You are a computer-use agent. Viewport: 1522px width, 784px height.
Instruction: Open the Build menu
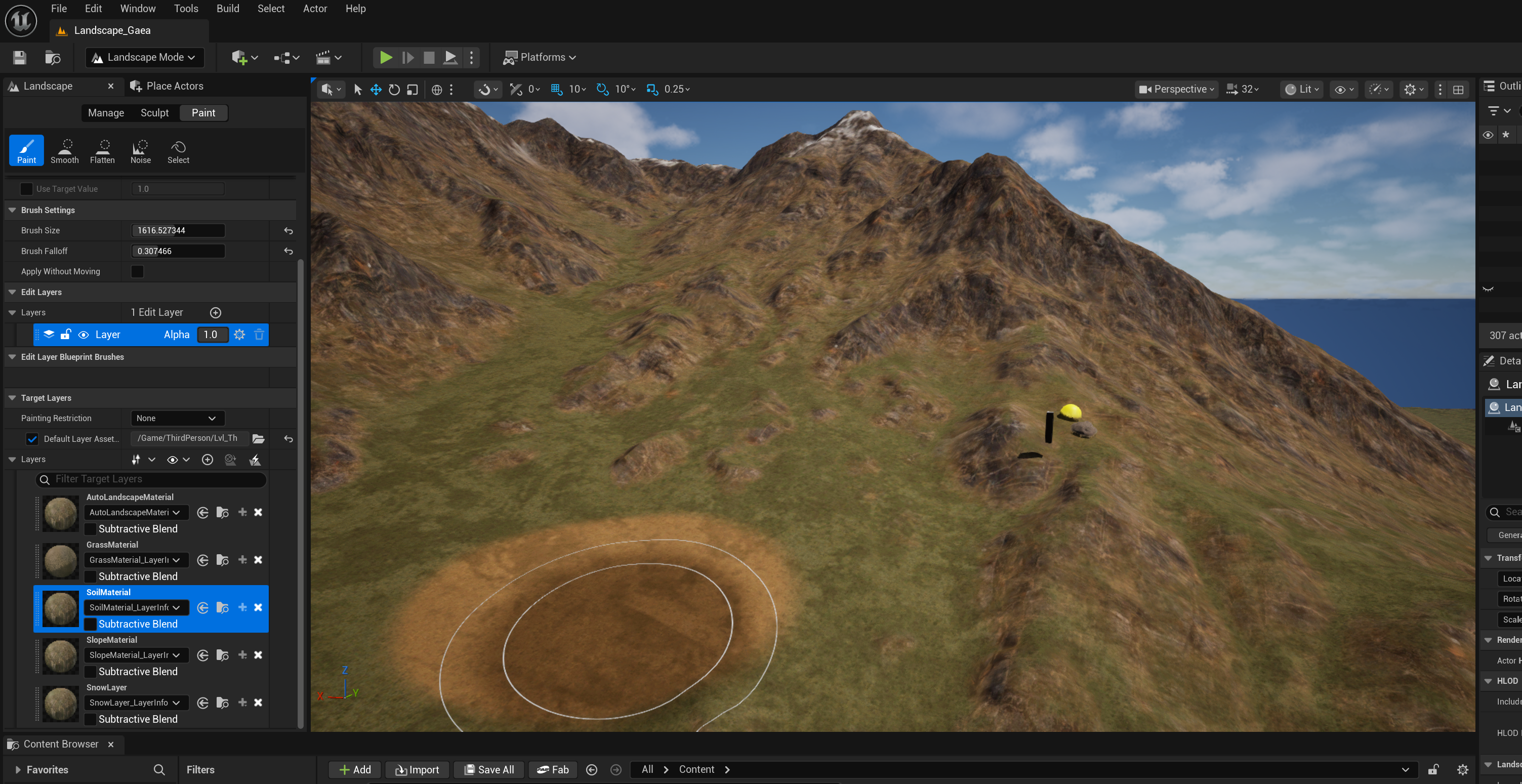(227, 8)
